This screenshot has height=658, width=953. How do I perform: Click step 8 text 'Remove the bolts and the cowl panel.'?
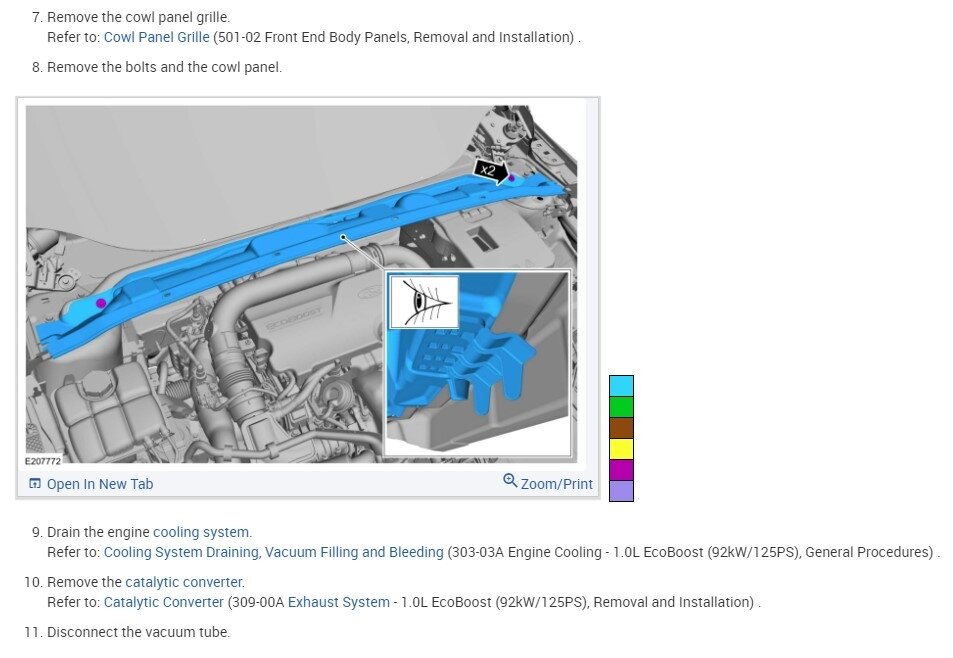164,67
